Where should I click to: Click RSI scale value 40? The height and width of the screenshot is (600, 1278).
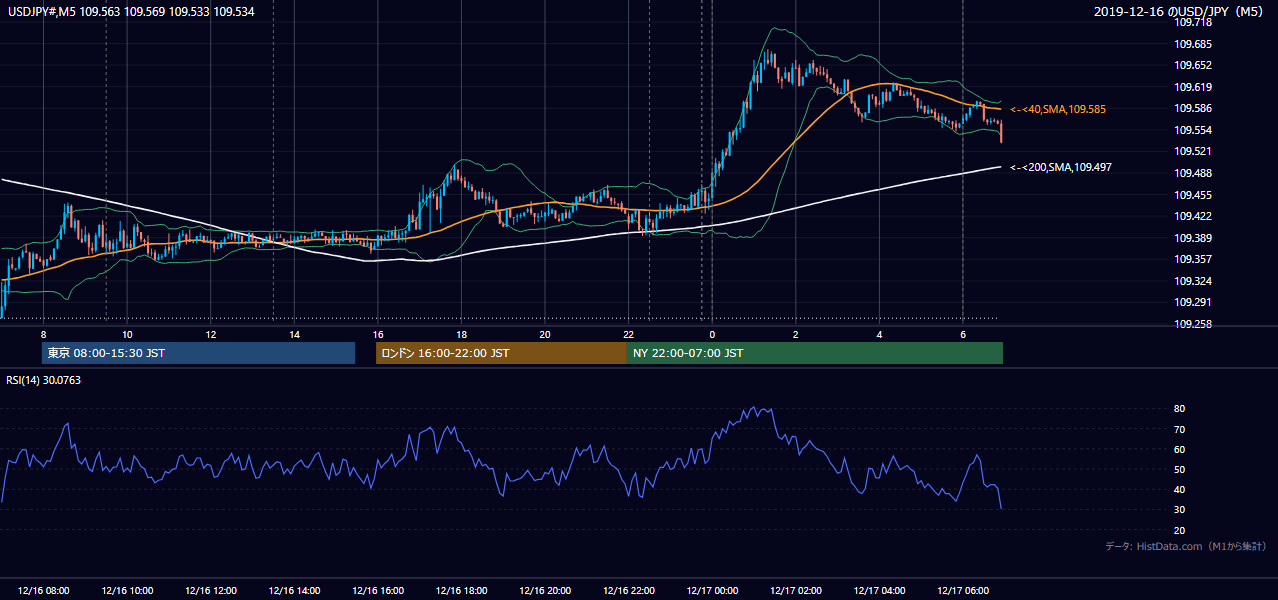tap(1180, 490)
